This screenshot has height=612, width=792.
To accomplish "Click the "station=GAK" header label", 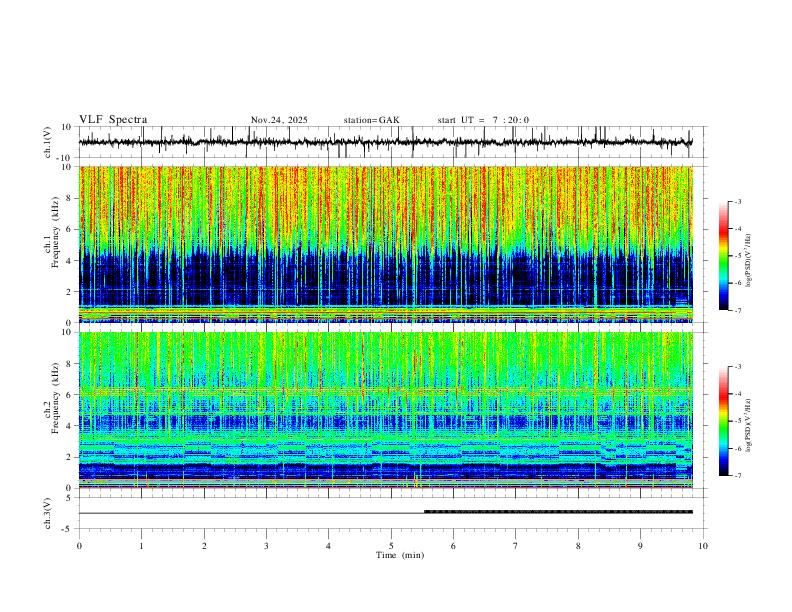I will [x=371, y=120].
